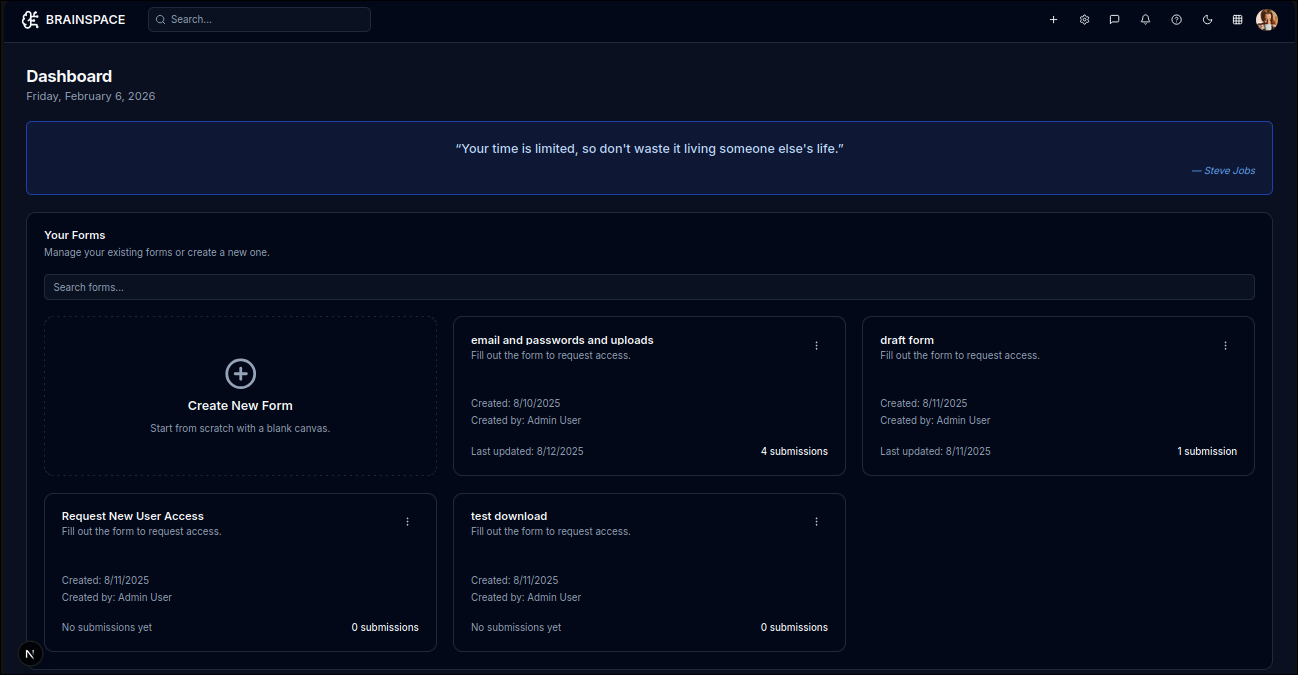Click the Brainspace logo icon
The width and height of the screenshot is (1298, 675).
tap(30, 20)
